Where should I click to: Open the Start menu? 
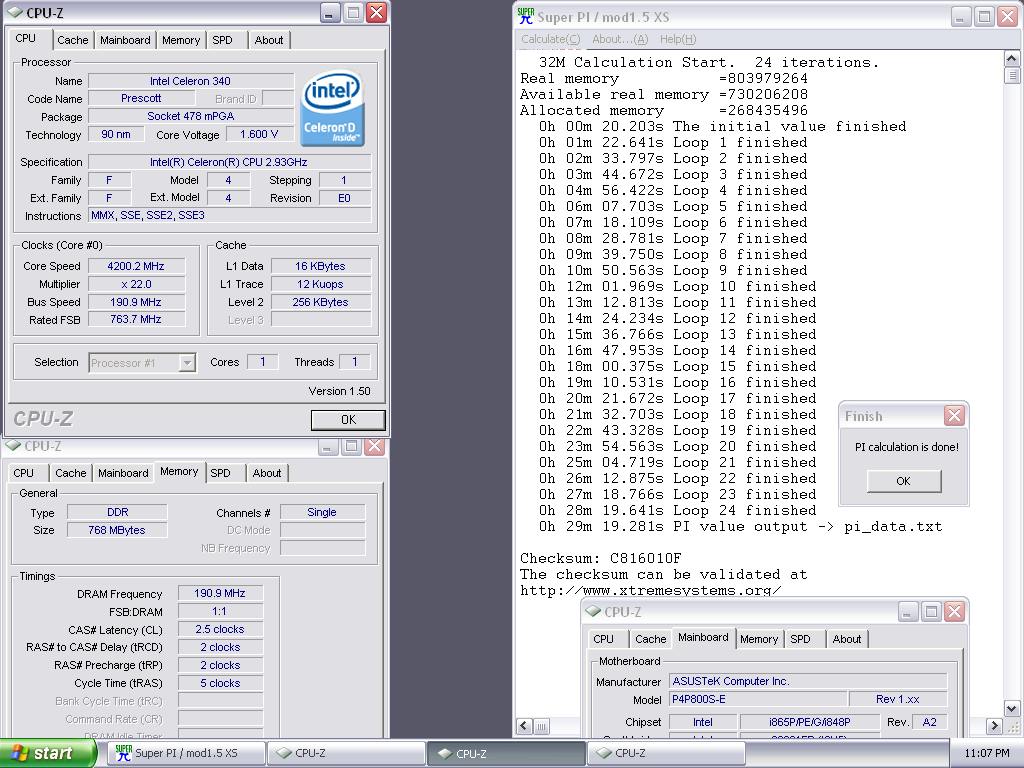[x=48, y=753]
